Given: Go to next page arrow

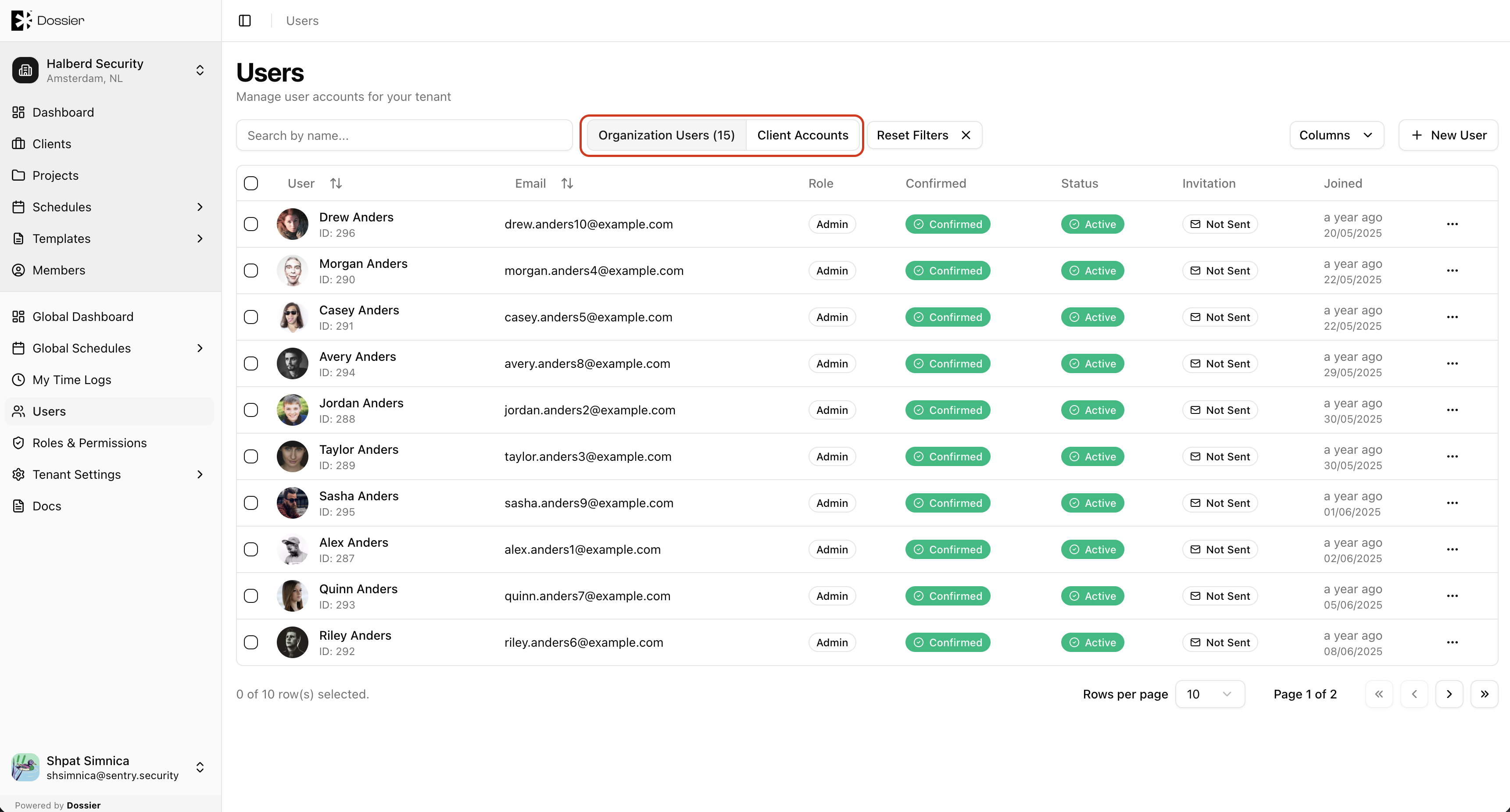Looking at the screenshot, I should [x=1449, y=694].
